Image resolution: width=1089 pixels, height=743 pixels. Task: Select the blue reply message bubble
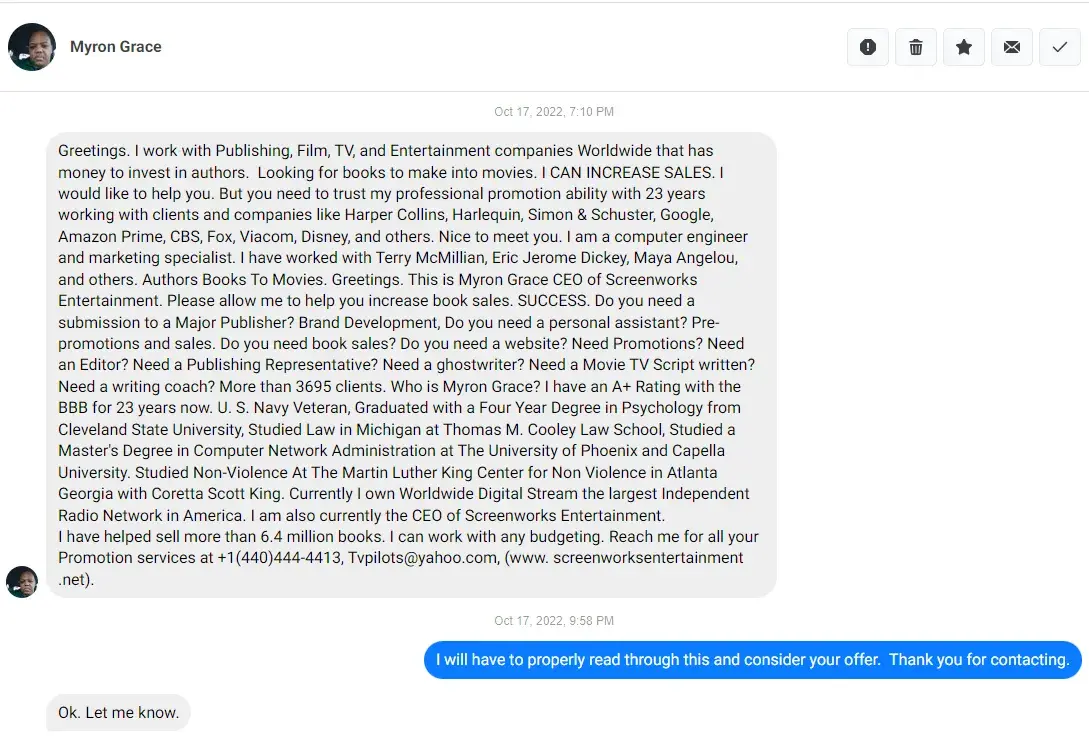point(752,660)
